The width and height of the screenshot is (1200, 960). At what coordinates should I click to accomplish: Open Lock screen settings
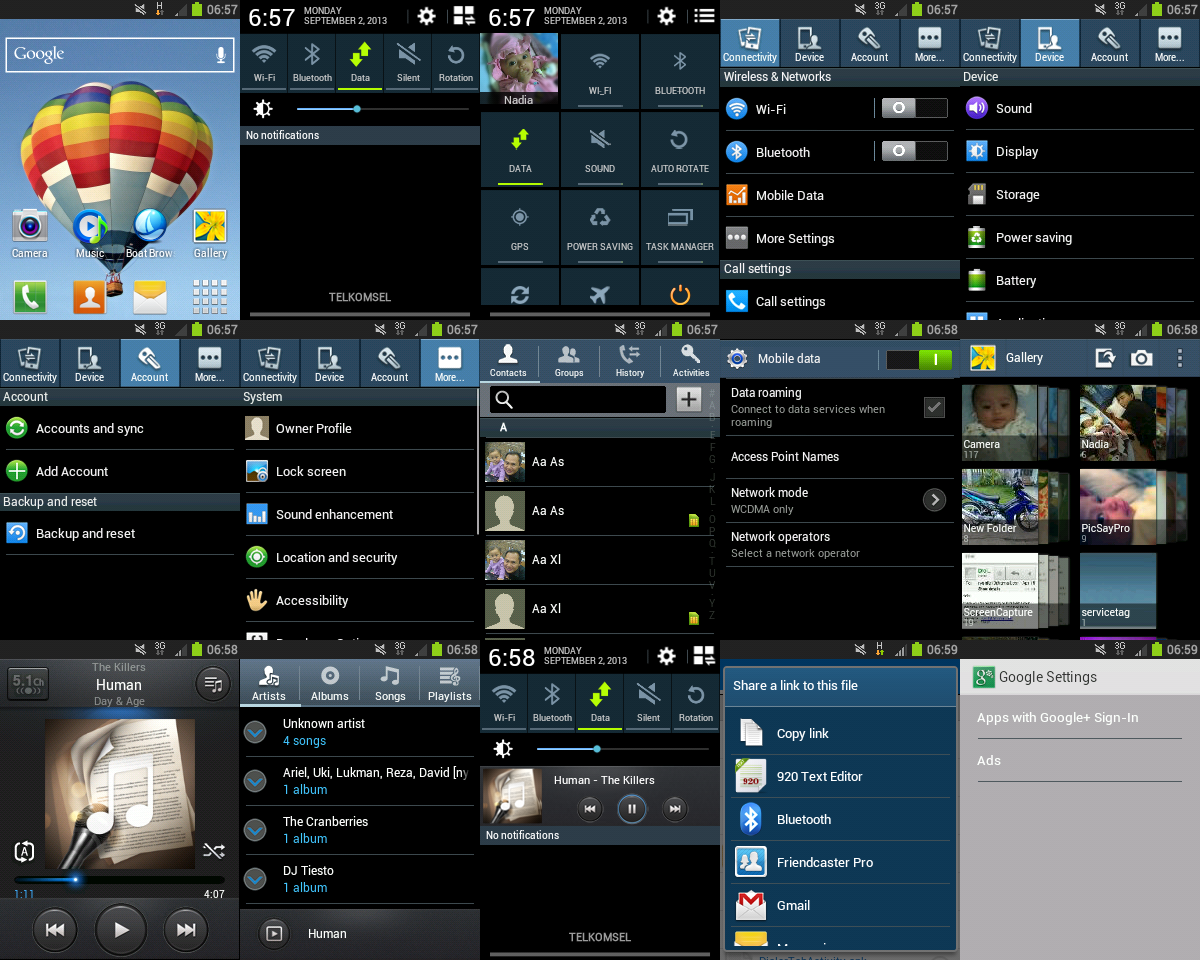point(360,471)
